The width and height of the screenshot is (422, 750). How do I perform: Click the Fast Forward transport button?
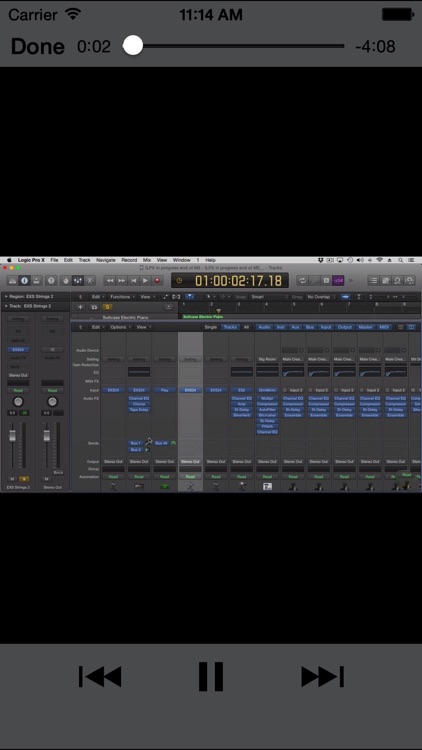click(122, 281)
